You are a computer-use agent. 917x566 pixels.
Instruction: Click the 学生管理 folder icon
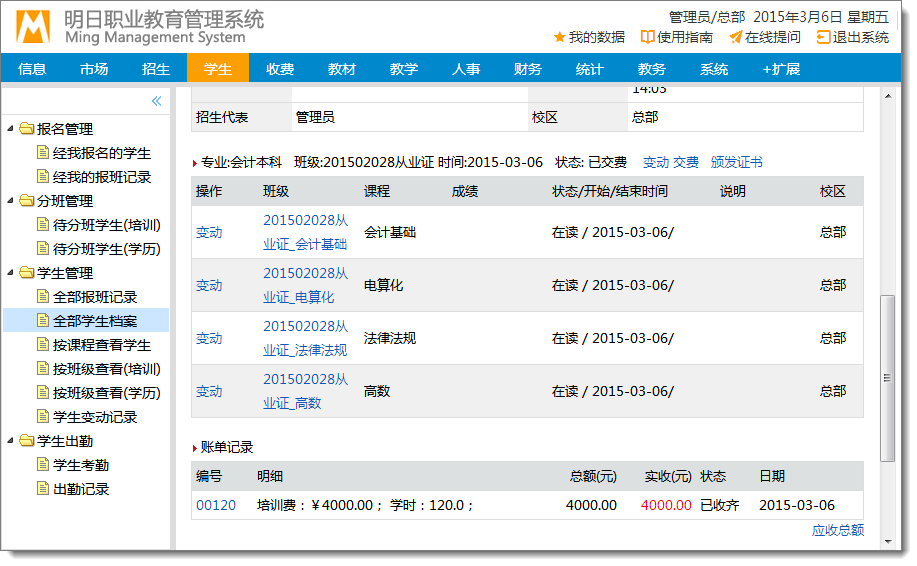click(27, 272)
